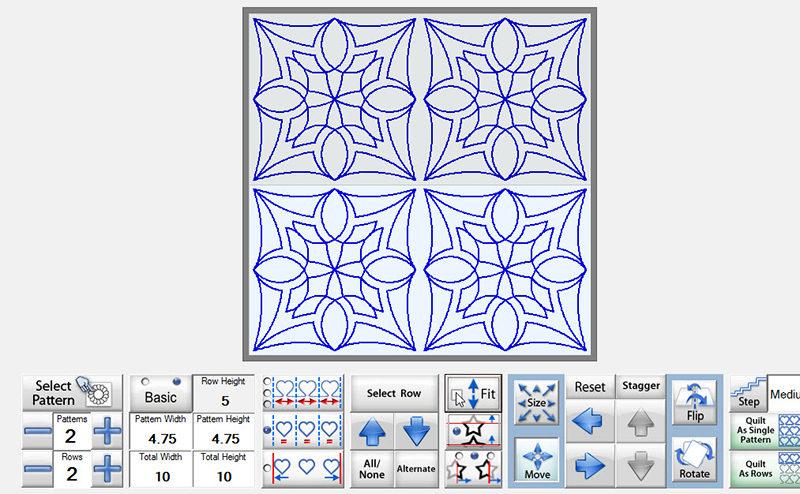This screenshot has width=800, height=494.
Task: Decrease the number of Patterns
Action: 38,433
